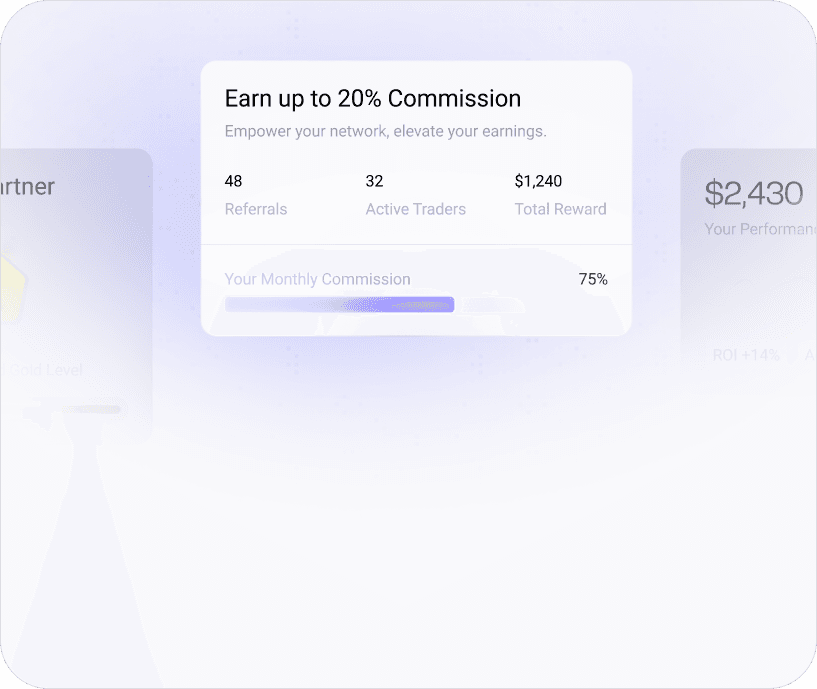The height and width of the screenshot is (689, 817).
Task: Click the 75% commission percentage
Action: tap(593, 279)
